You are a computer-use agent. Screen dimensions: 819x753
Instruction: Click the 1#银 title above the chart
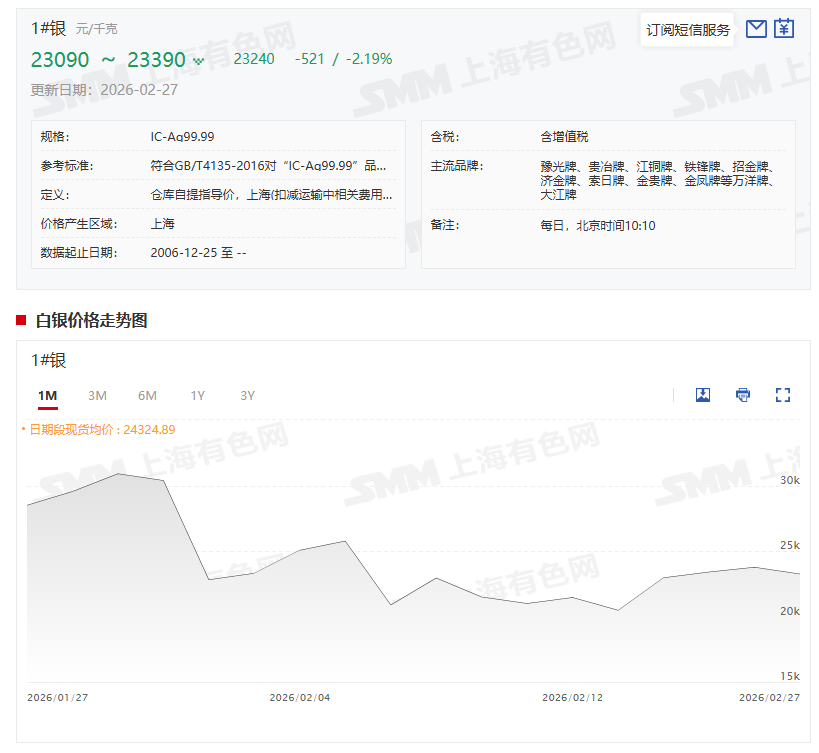pos(48,361)
